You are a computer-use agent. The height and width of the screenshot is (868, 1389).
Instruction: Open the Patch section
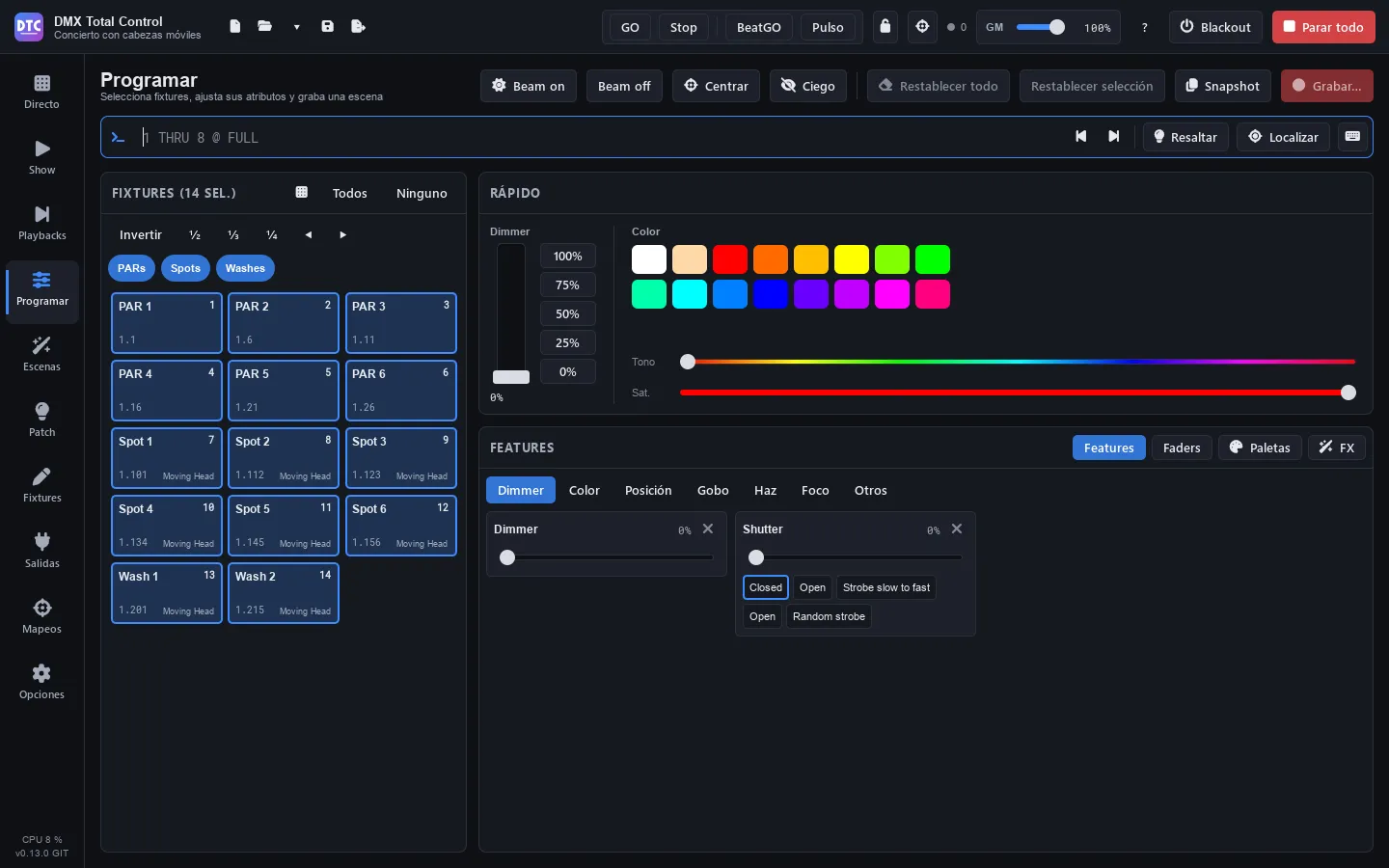point(41,420)
